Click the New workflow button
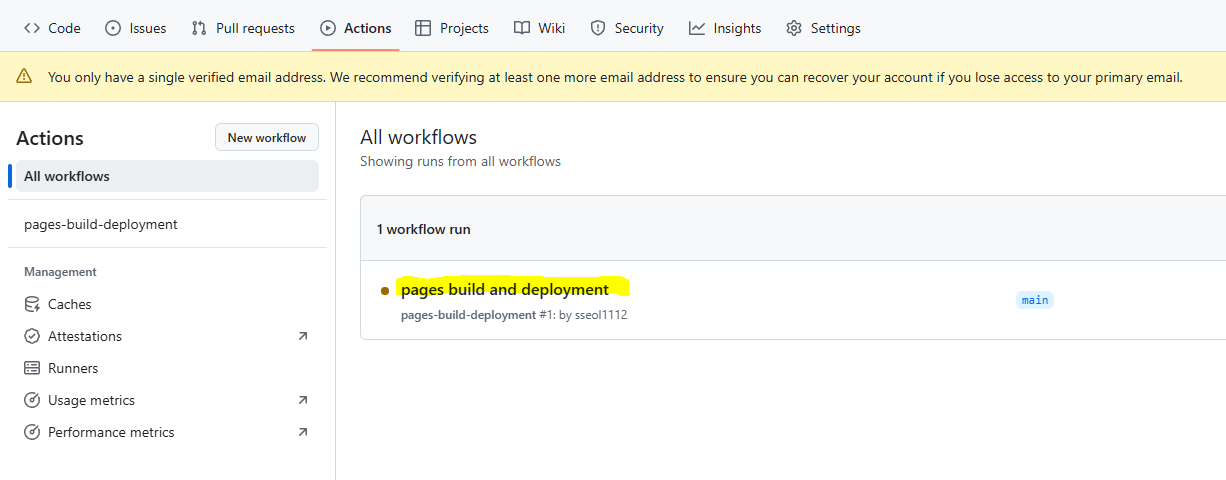Viewport: 1226px width, 480px height. (x=267, y=137)
